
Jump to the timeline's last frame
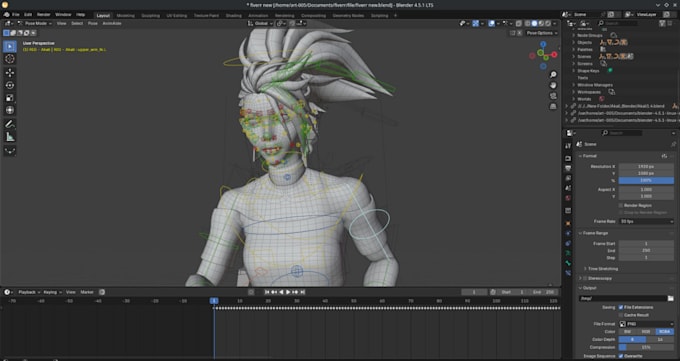[303, 292]
